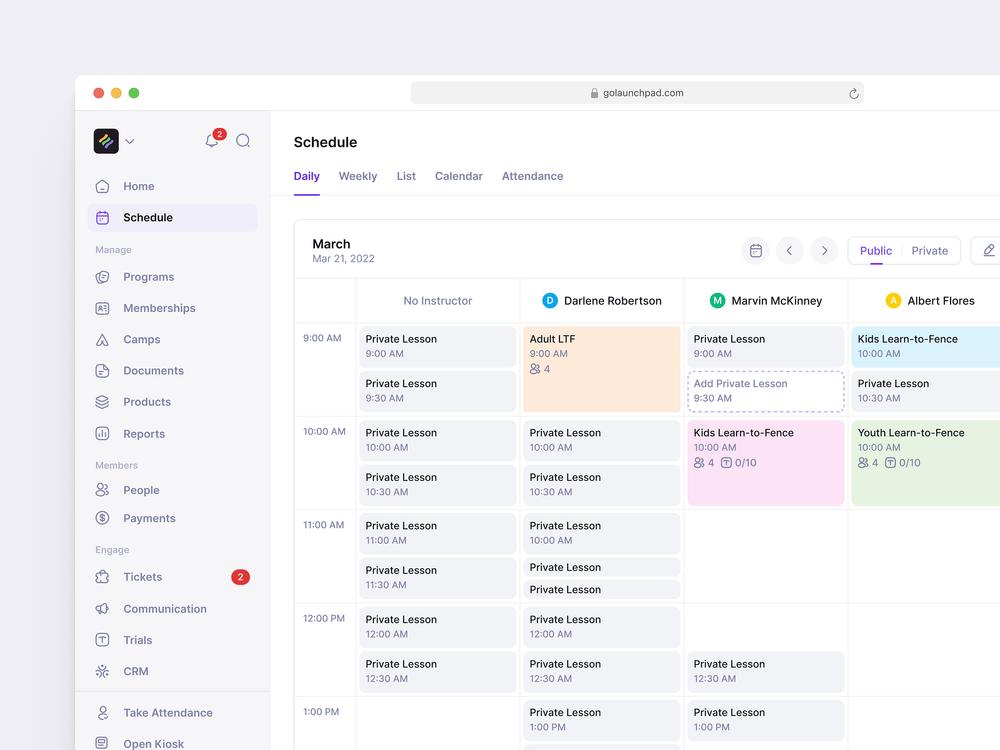Click Albert Flores's avatar
The image size is (1000, 750).
[893, 300]
